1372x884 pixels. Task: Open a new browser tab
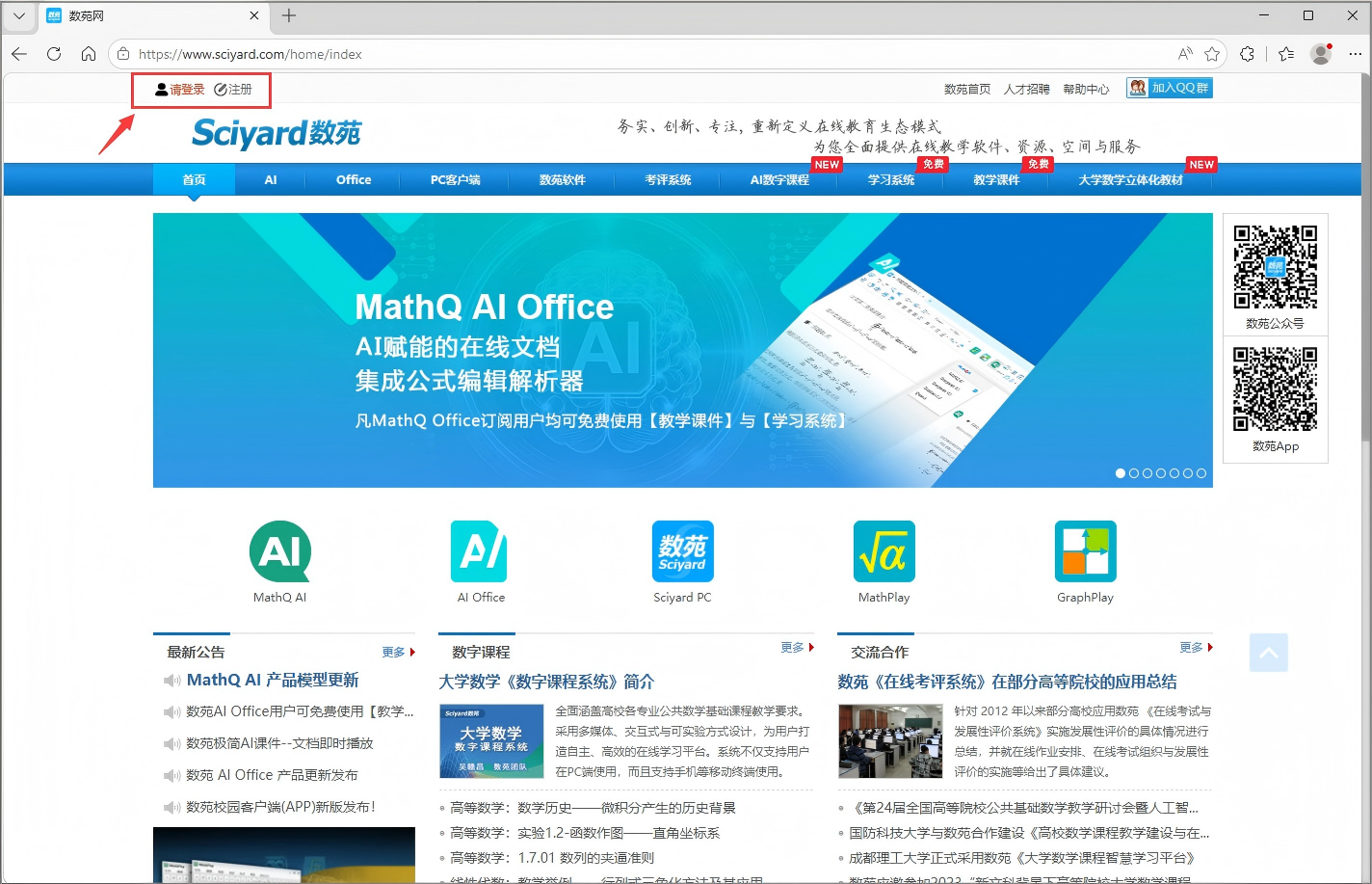click(289, 15)
